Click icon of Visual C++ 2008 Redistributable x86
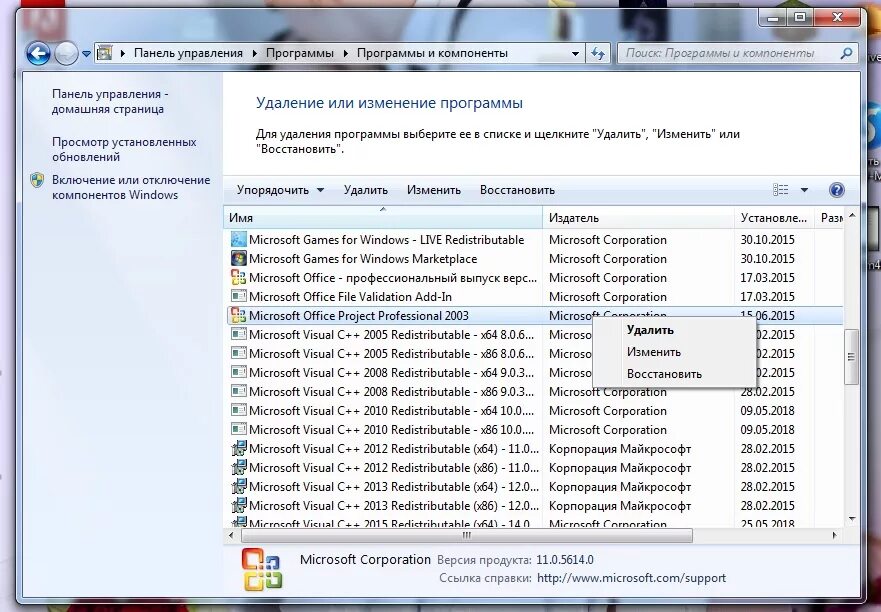Viewport: 881px width, 612px height. point(239,391)
